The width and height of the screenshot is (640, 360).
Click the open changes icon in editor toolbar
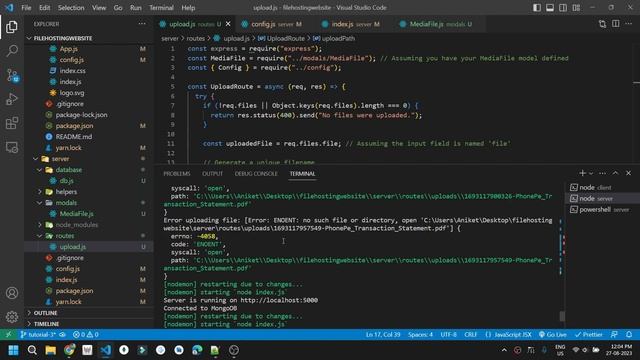click(x=602, y=24)
